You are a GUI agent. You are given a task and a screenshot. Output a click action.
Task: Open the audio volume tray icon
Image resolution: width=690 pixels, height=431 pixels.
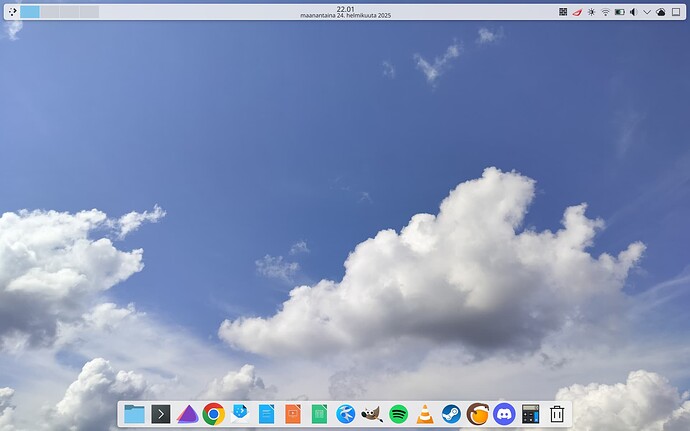click(634, 12)
